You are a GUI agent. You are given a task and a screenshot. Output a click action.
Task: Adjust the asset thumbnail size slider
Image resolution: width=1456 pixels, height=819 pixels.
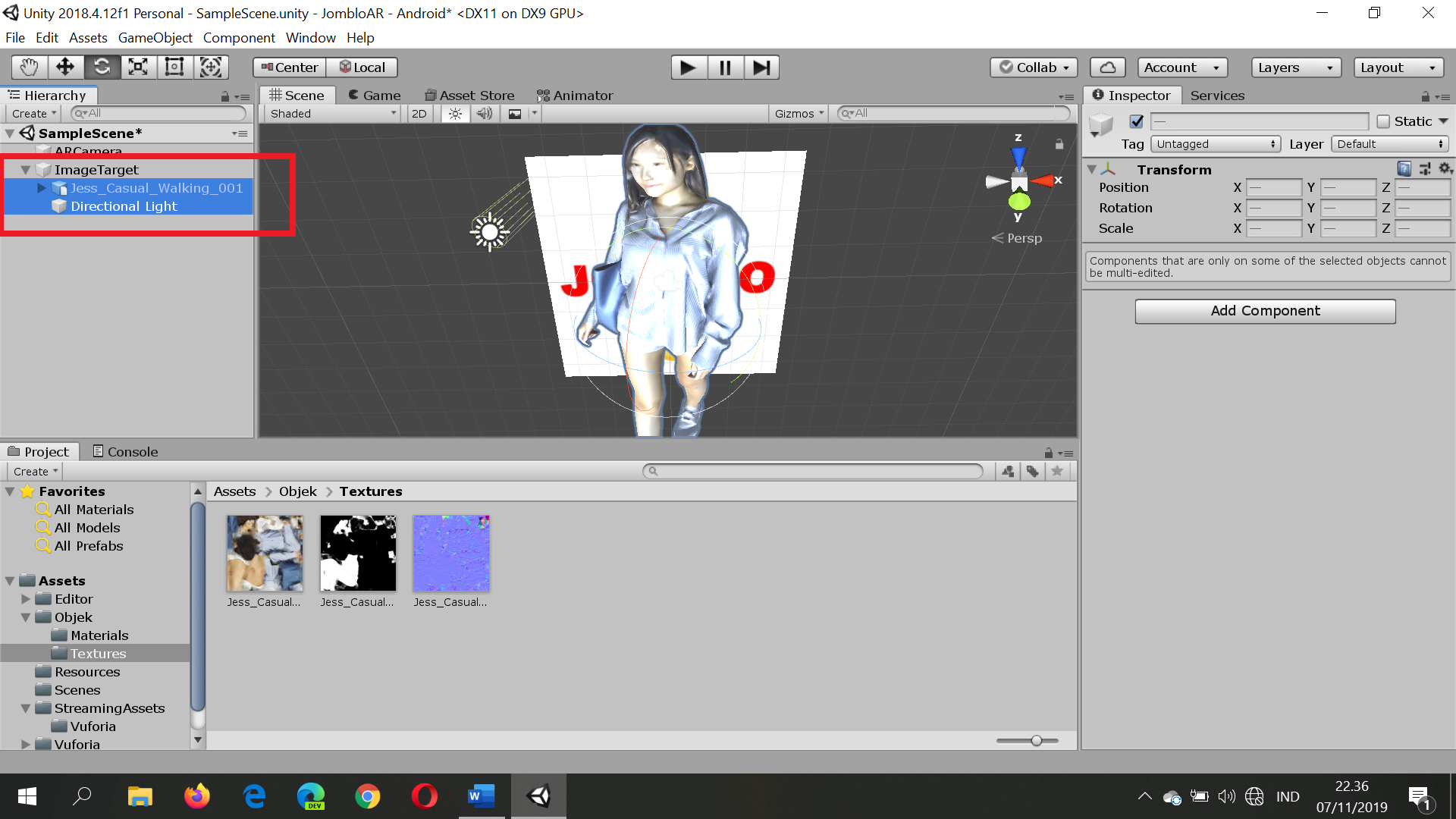[1036, 741]
